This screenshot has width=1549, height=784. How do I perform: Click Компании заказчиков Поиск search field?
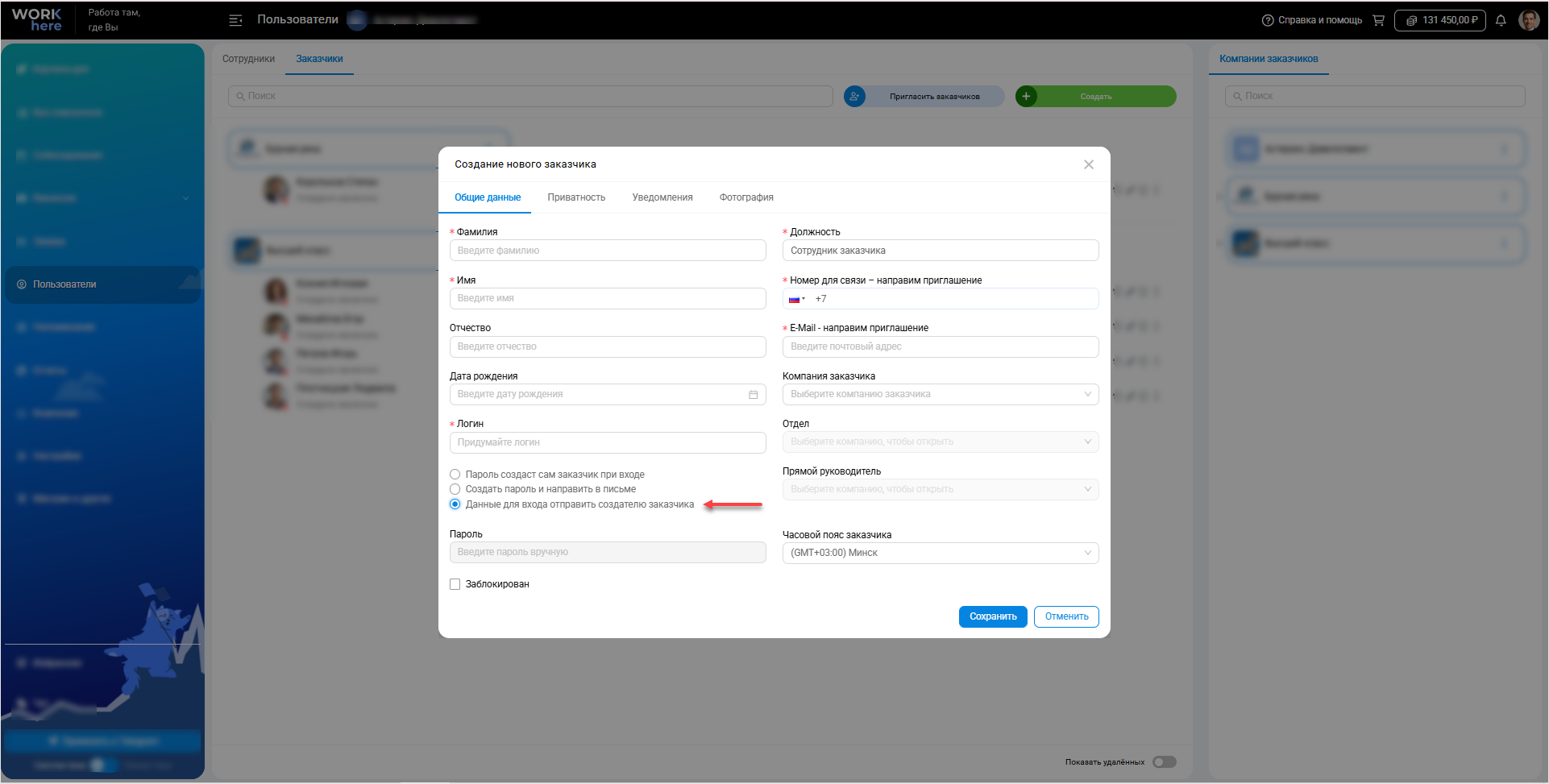point(1375,96)
